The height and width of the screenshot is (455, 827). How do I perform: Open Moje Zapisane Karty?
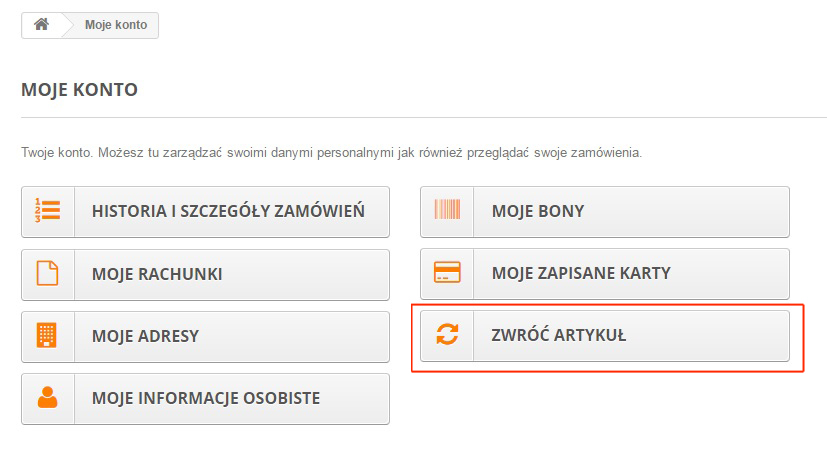pyautogui.click(x=605, y=274)
